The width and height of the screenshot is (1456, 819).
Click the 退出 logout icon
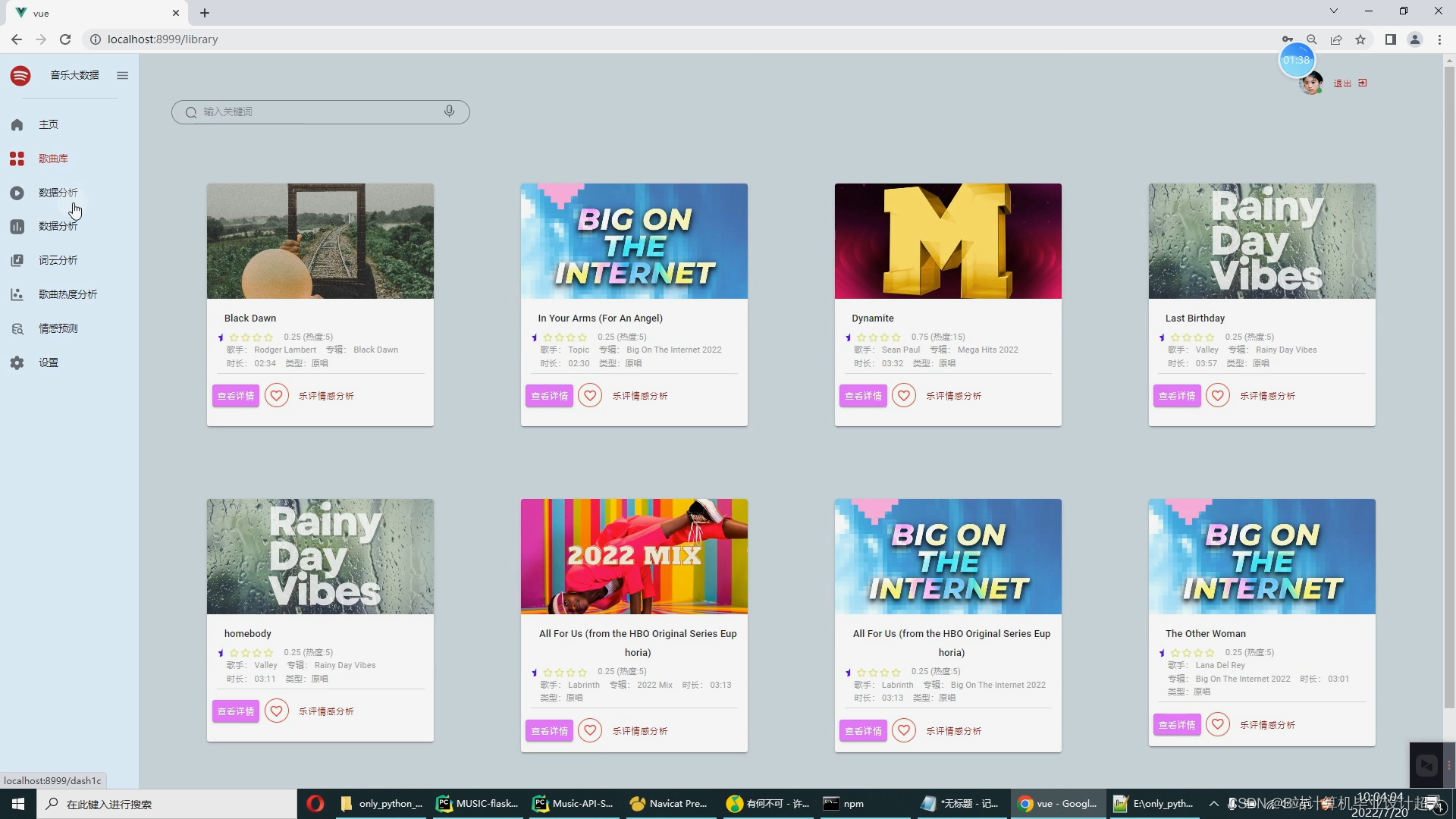(1363, 83)
